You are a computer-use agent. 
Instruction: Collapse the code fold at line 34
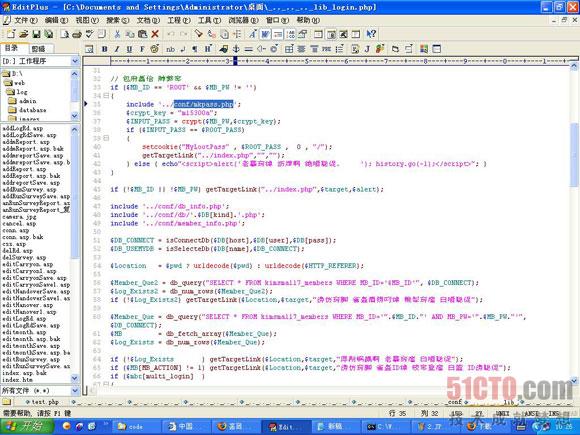coord(107,96)
